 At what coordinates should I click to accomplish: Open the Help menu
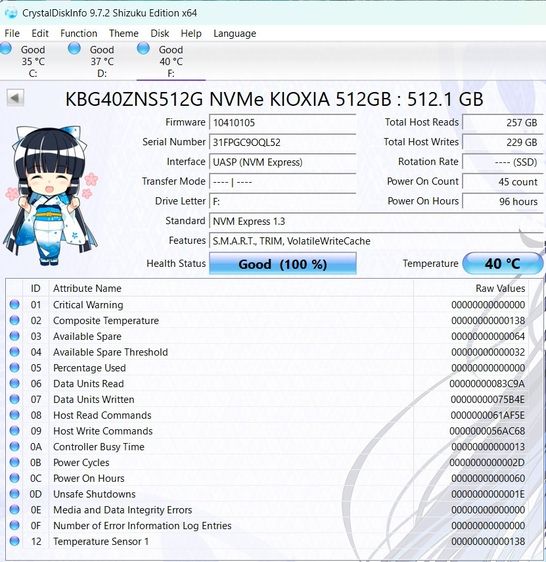click(191, 33)
